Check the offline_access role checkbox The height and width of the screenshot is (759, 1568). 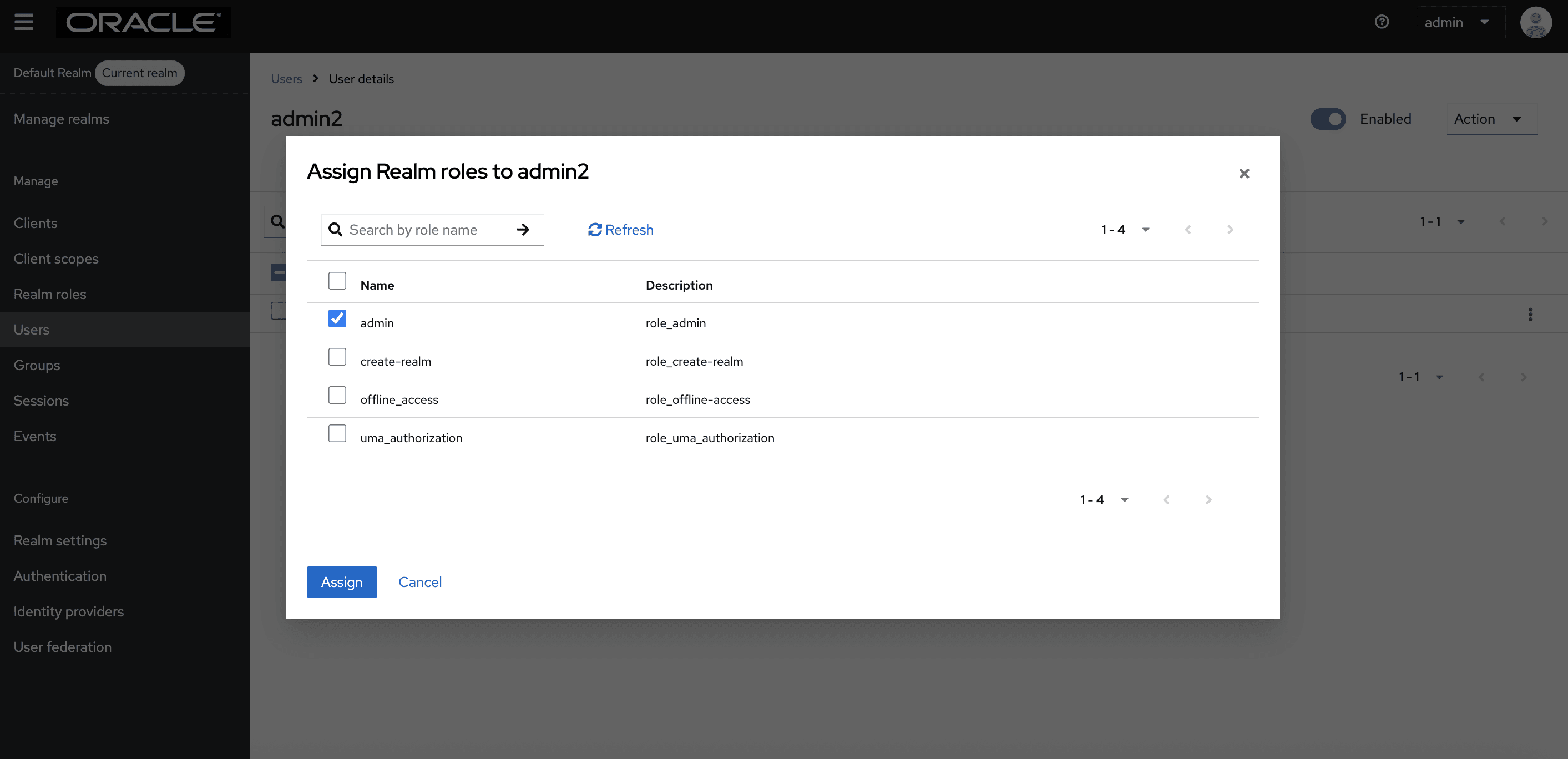coord(337,395)
